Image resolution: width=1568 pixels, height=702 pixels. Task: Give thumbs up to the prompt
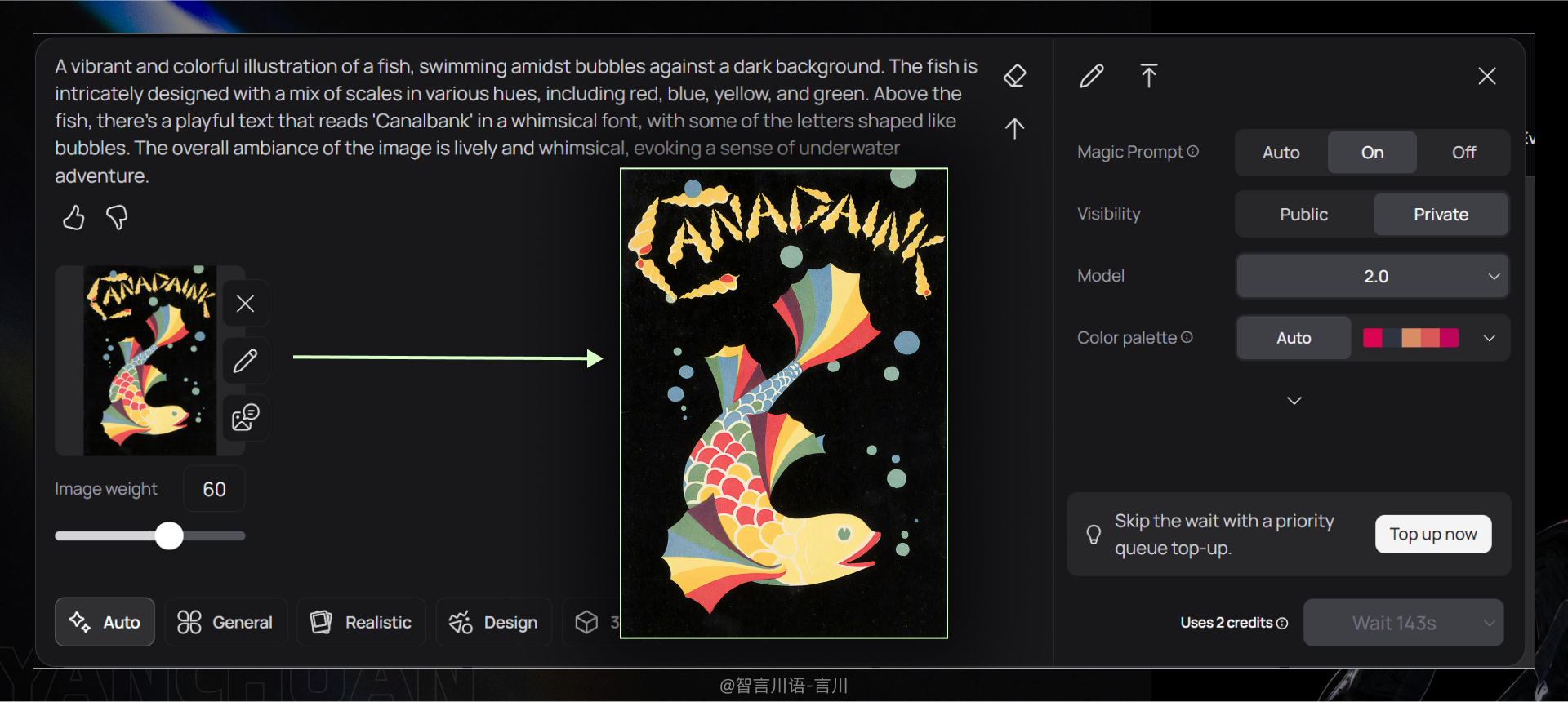click(73, 217)
